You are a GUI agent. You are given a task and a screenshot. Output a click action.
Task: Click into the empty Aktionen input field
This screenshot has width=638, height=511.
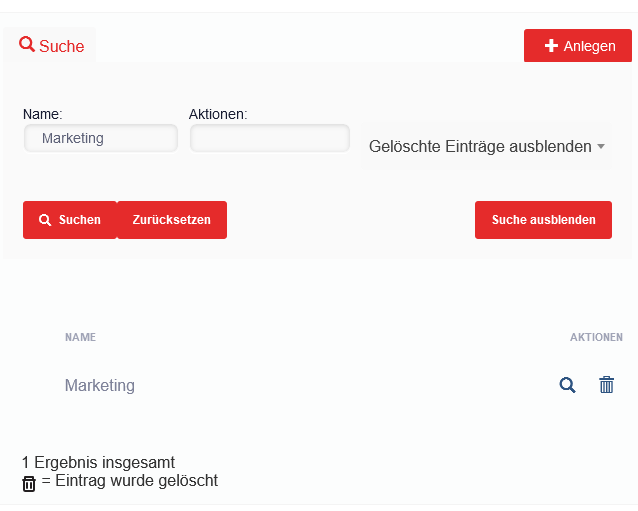[x=270, y=138]
